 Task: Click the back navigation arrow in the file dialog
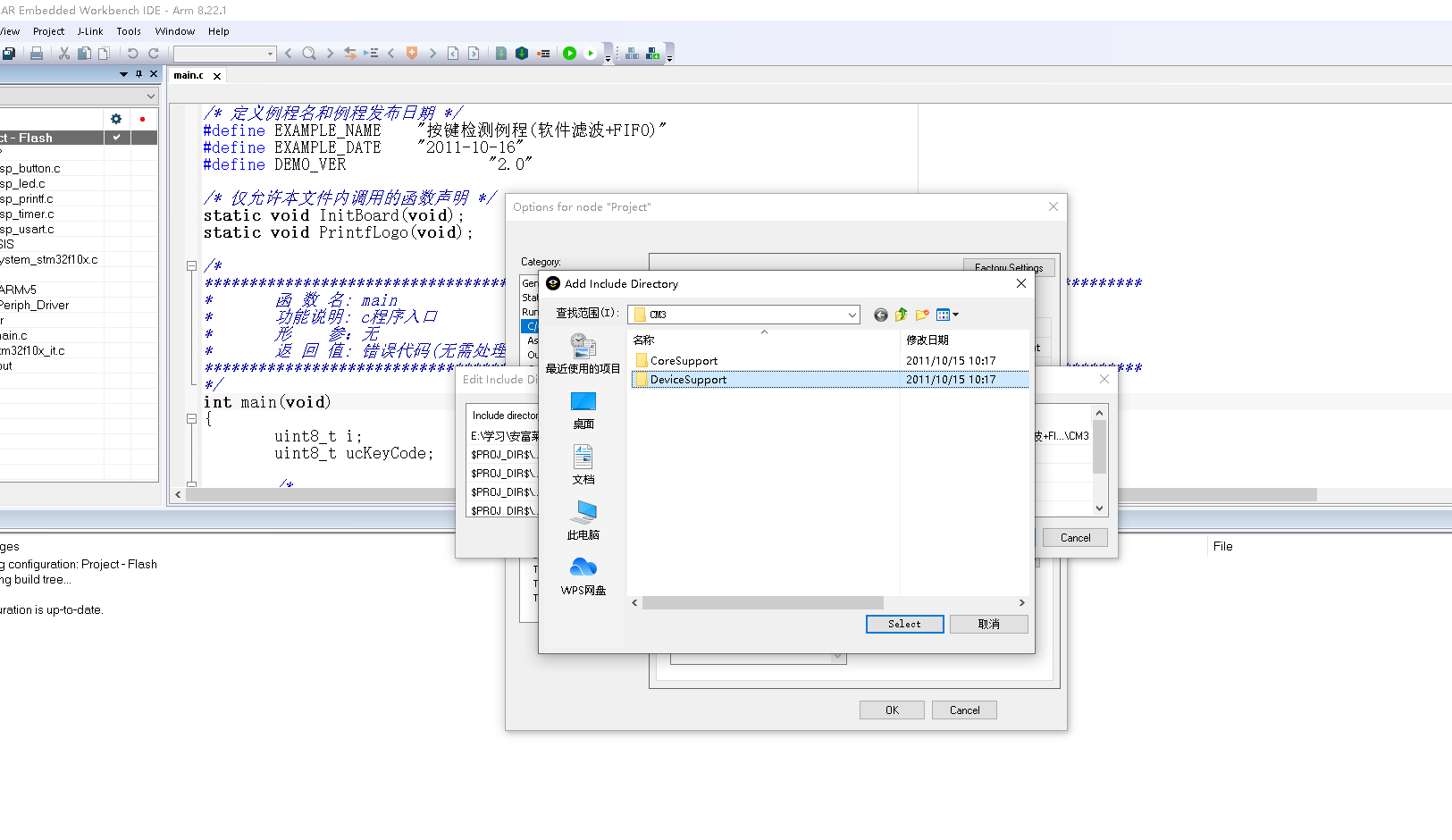click(x=880, y=315)
